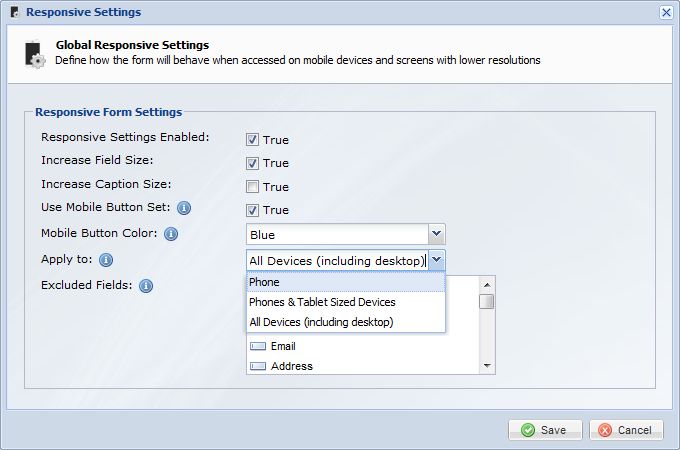This screenshot has height=450, width=680.
Task: Click the Email field icon in list
Action: [258, 346]
